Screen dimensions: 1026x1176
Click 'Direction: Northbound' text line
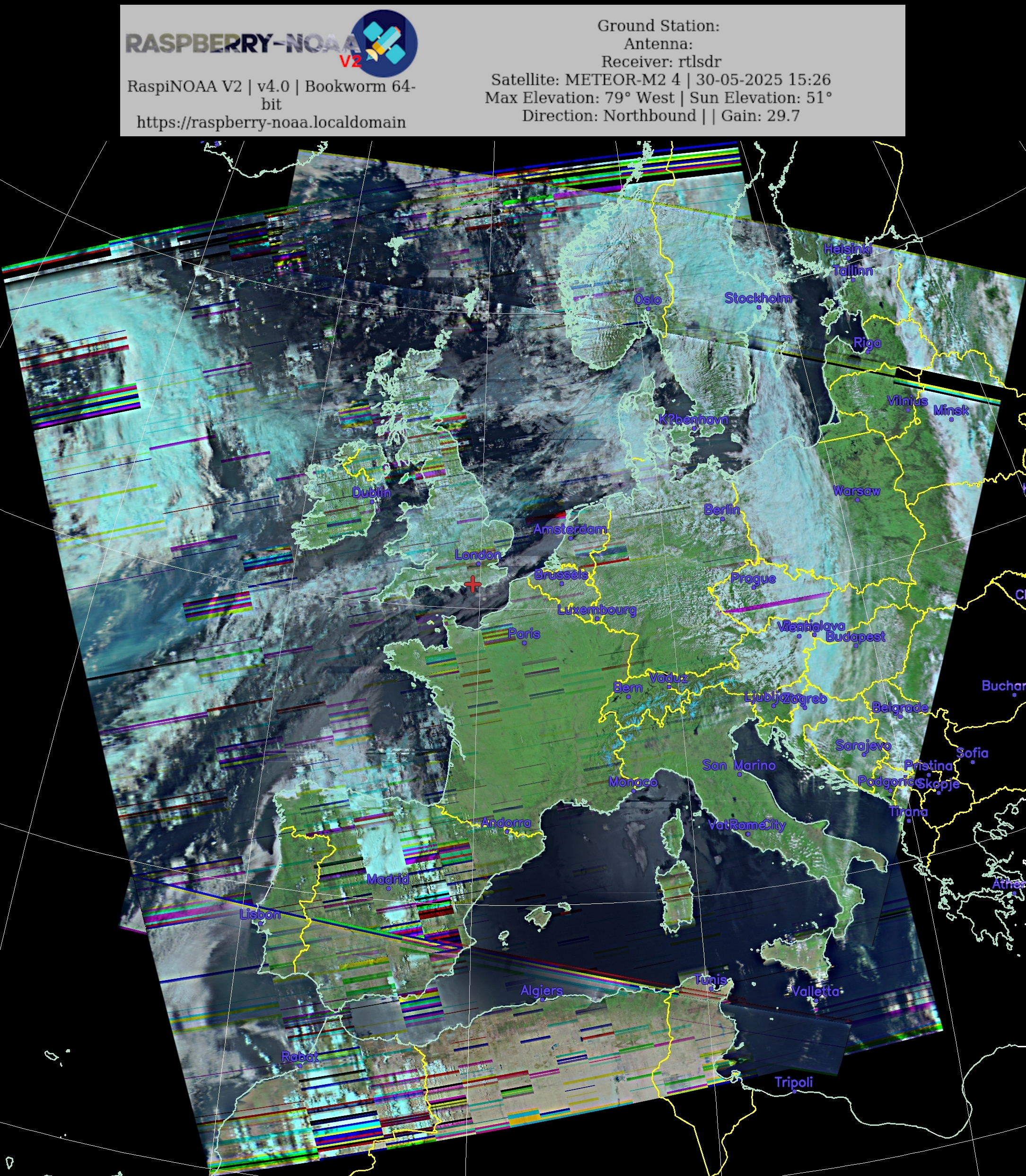609,116
